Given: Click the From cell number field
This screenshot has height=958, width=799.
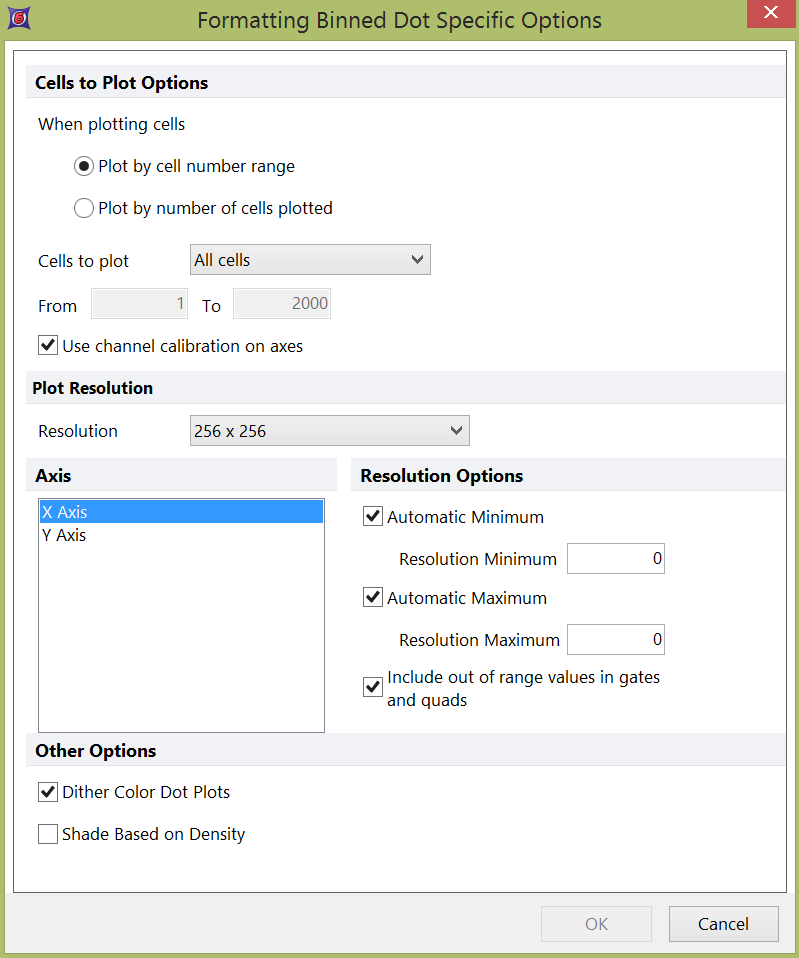Looking at the screenshot, I should point(139,304).
